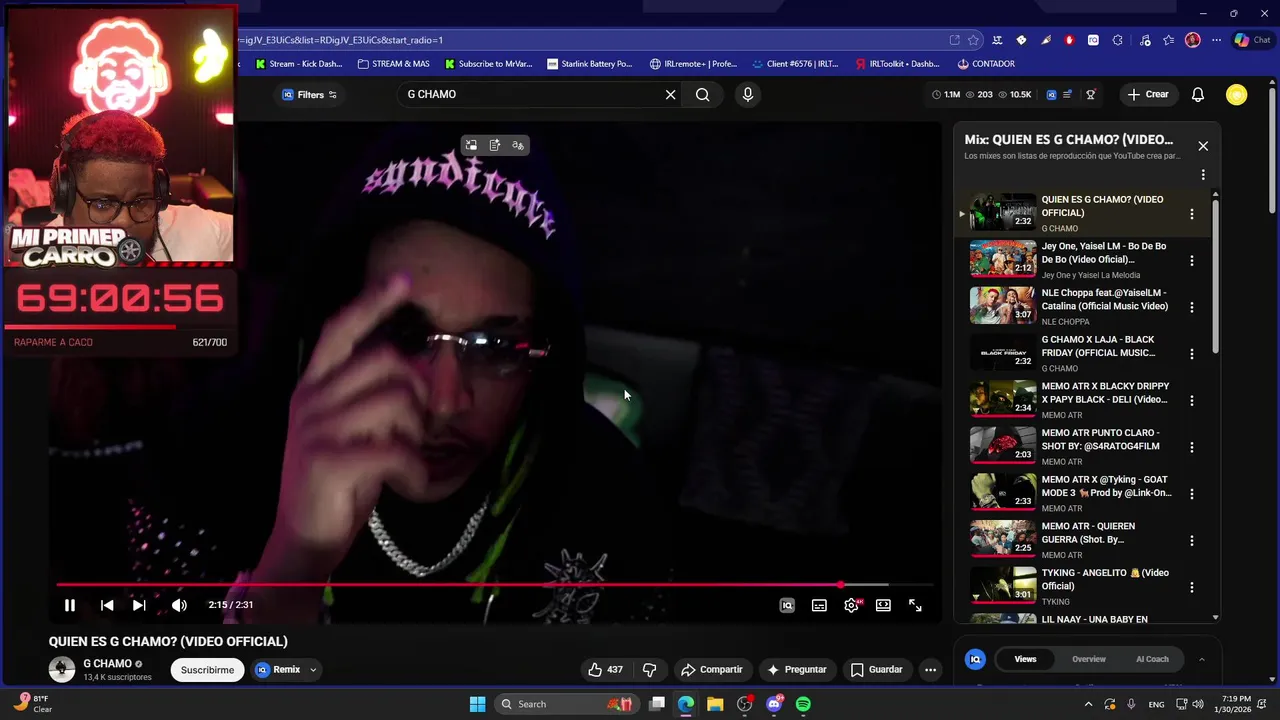Show hidden system tray icons
The width and height of the screenshot is (1280, 720).
[1088, 704]
